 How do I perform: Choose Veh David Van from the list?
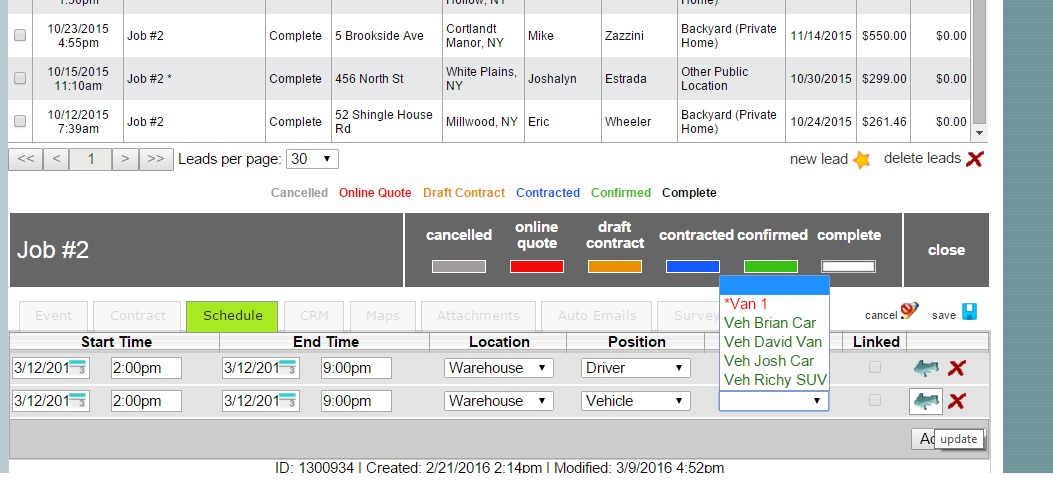(772, 342)
